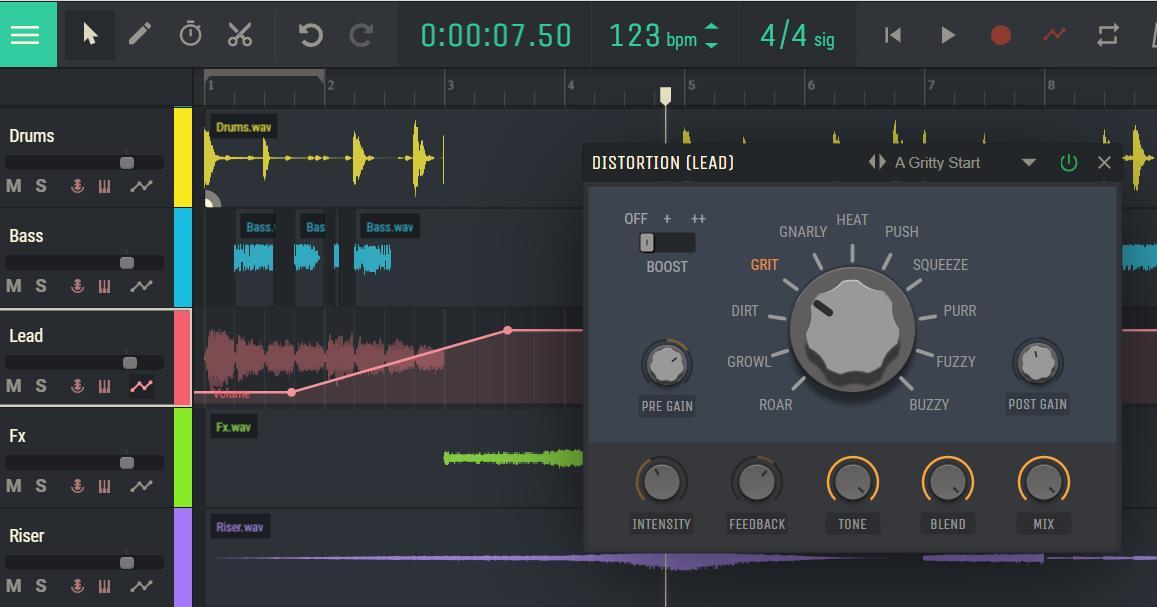
Task: Mute the Lead track
Action: pyautogui.click(x=14, y=386)
